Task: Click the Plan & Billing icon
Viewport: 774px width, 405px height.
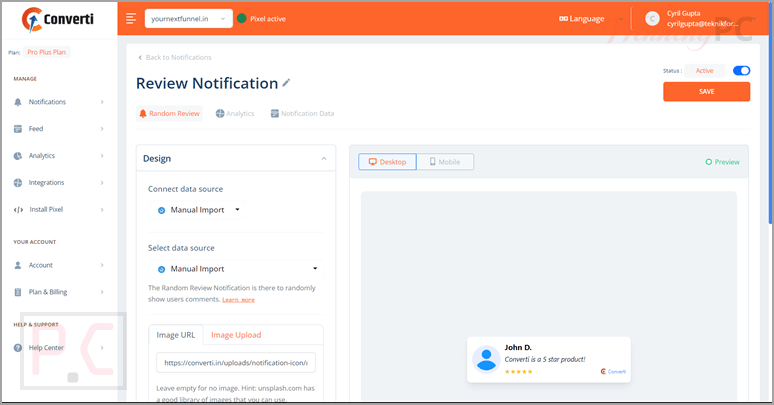Action: (x=18, y=292)
